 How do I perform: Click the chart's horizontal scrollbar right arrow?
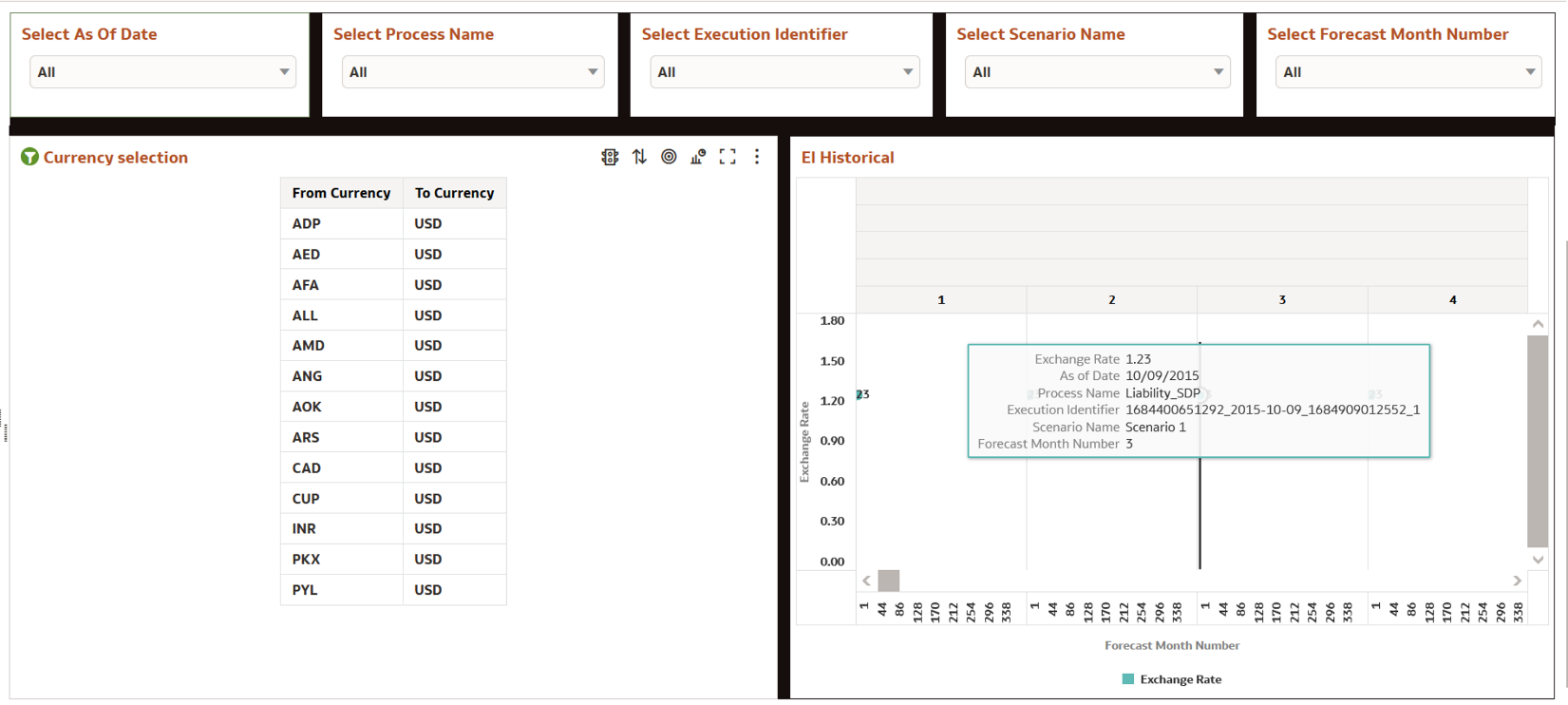1517,581
